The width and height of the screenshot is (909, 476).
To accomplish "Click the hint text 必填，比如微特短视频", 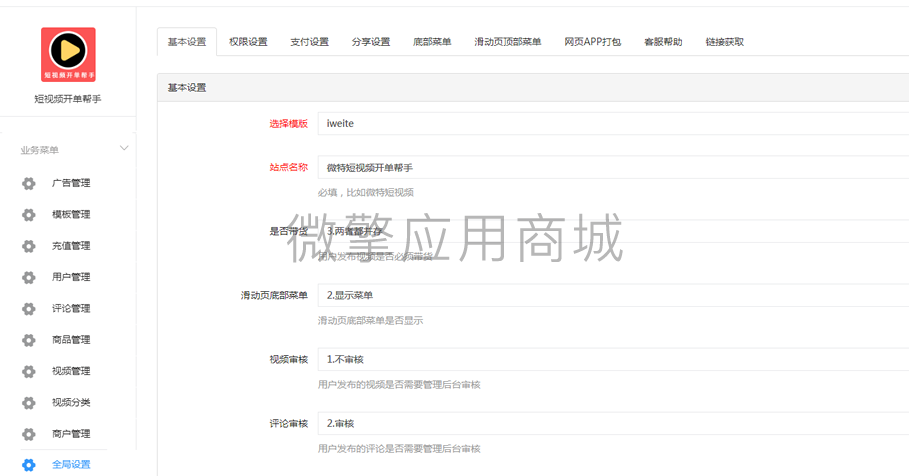I will coord(366,192).
